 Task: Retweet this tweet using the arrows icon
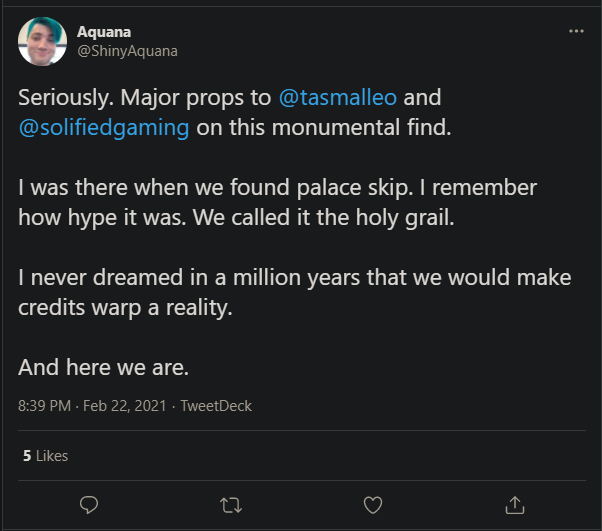click(x=230, y=502)
